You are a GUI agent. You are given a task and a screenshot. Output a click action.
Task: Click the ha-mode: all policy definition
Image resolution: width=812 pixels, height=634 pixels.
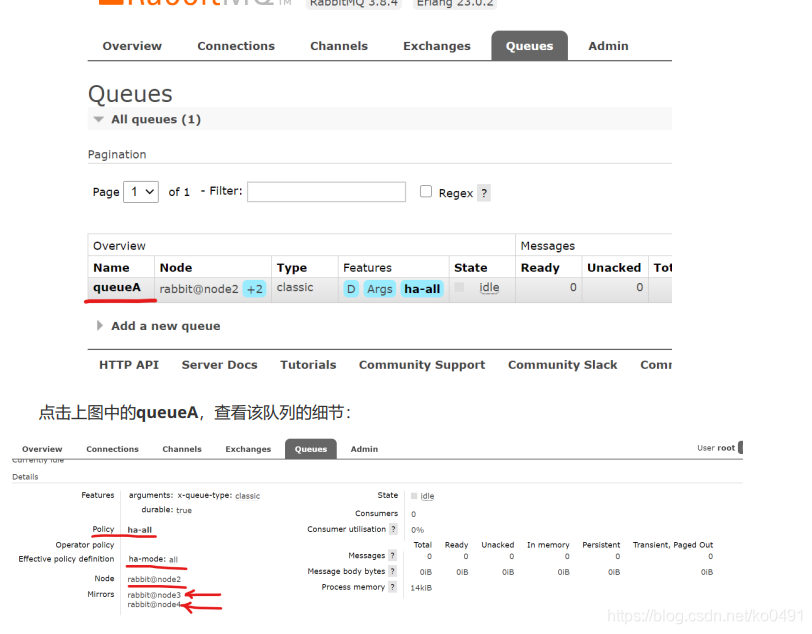(153, 559)
